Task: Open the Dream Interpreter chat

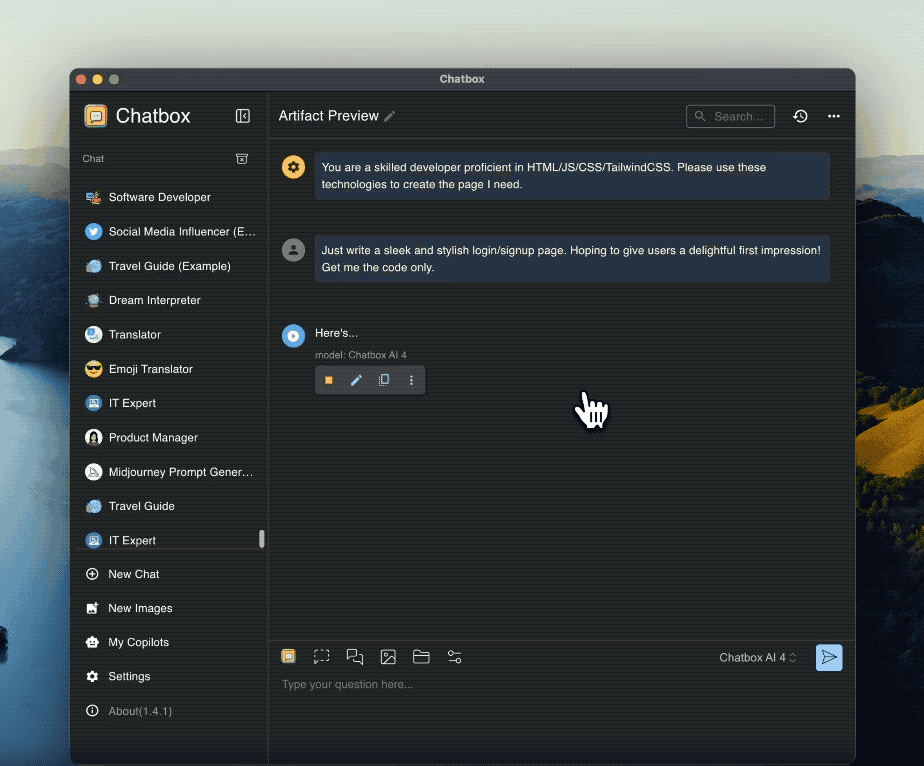Action: coord(170,300)
